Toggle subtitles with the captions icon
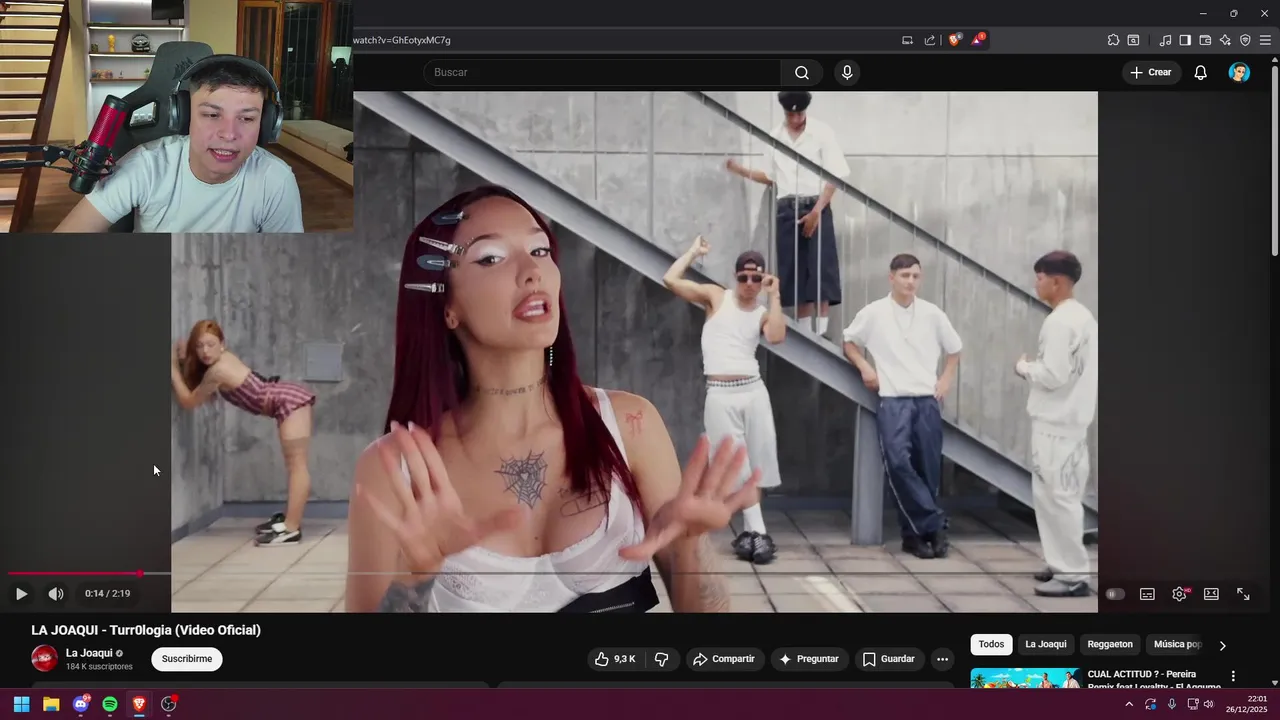This screenshot has width=1280, height=720. pos(1147,594)
